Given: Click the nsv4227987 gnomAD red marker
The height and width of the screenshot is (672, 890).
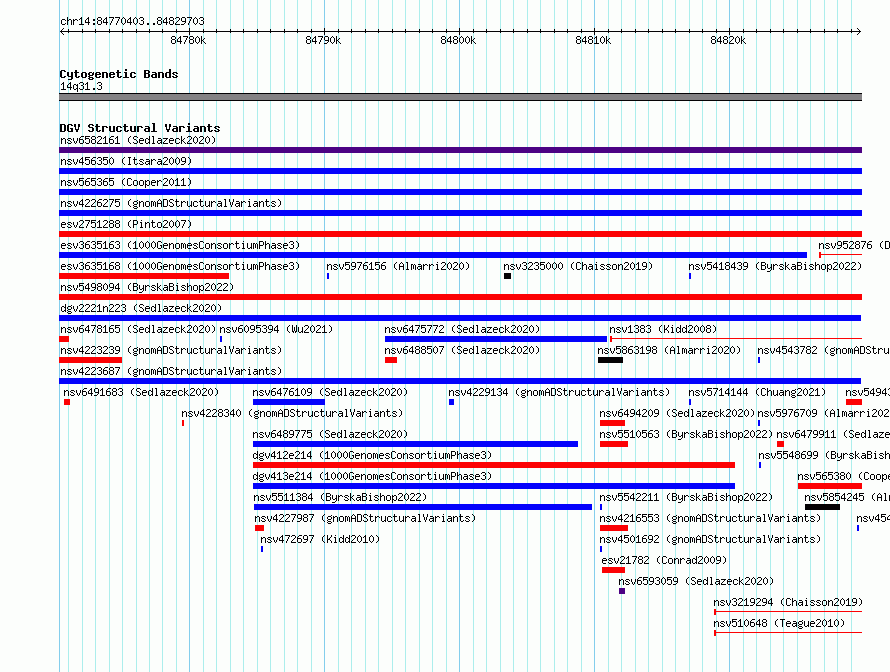Looking at the screenshot, I should click(259, 528).
